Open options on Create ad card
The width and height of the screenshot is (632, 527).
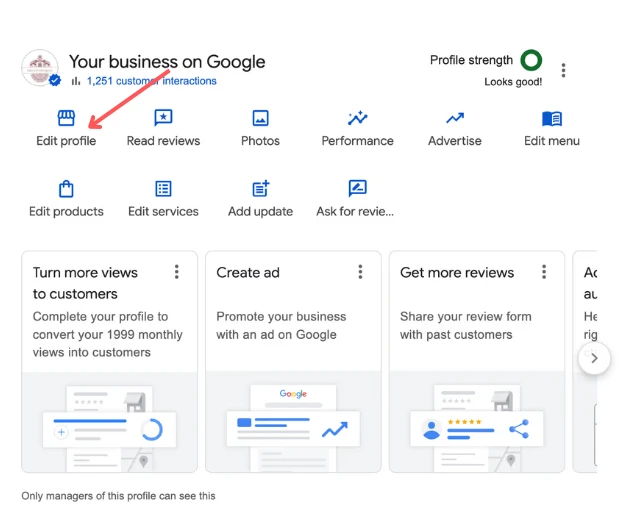360,272
